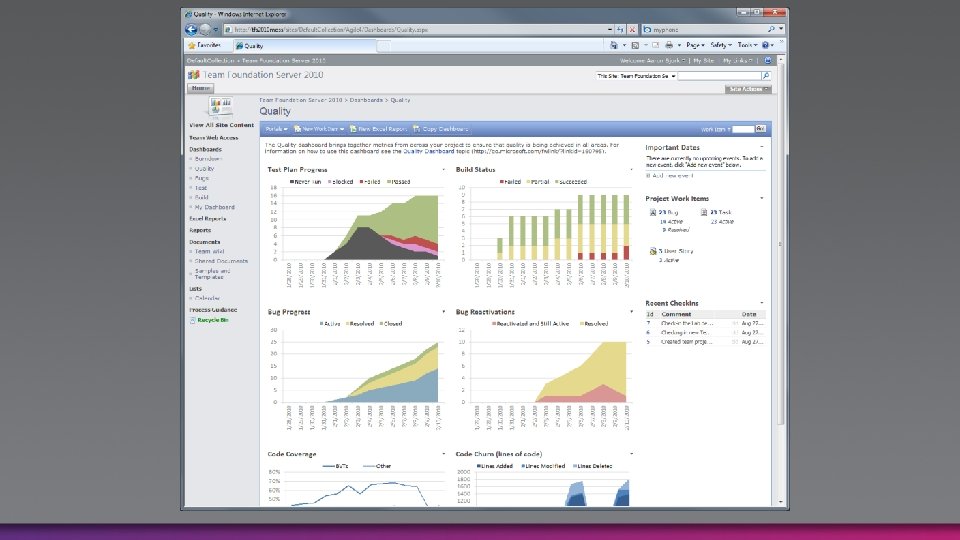960x540 pixels.
Task: Click the Add new event link
Action: [x=672, y=176]
